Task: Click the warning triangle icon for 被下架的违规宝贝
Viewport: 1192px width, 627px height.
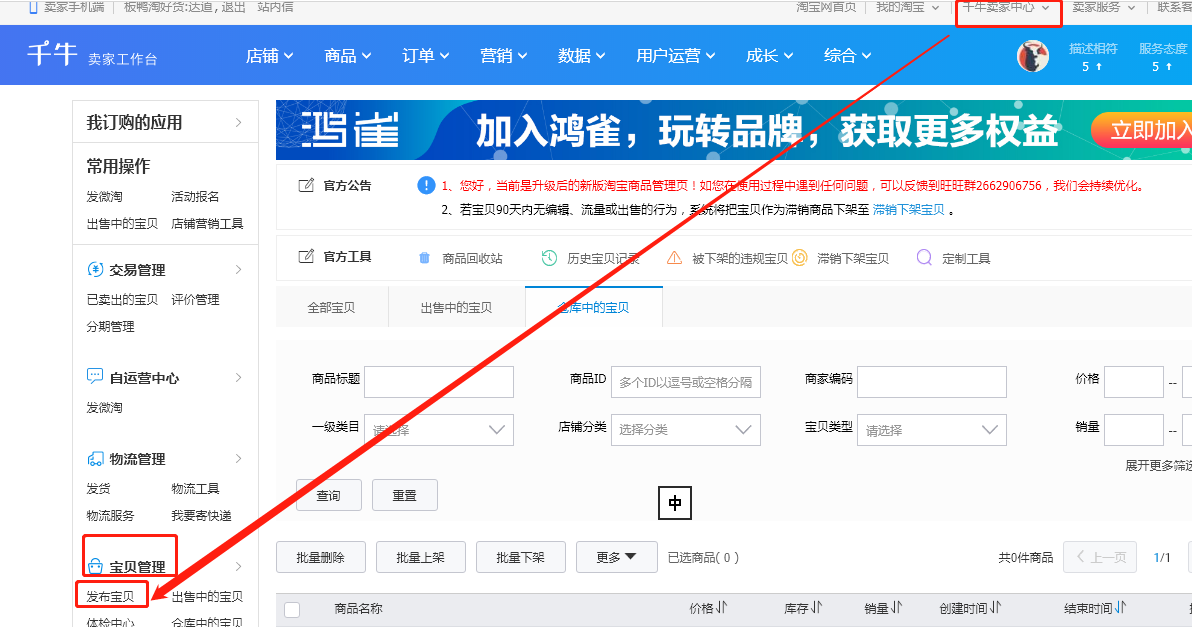Action: point(674,258)
